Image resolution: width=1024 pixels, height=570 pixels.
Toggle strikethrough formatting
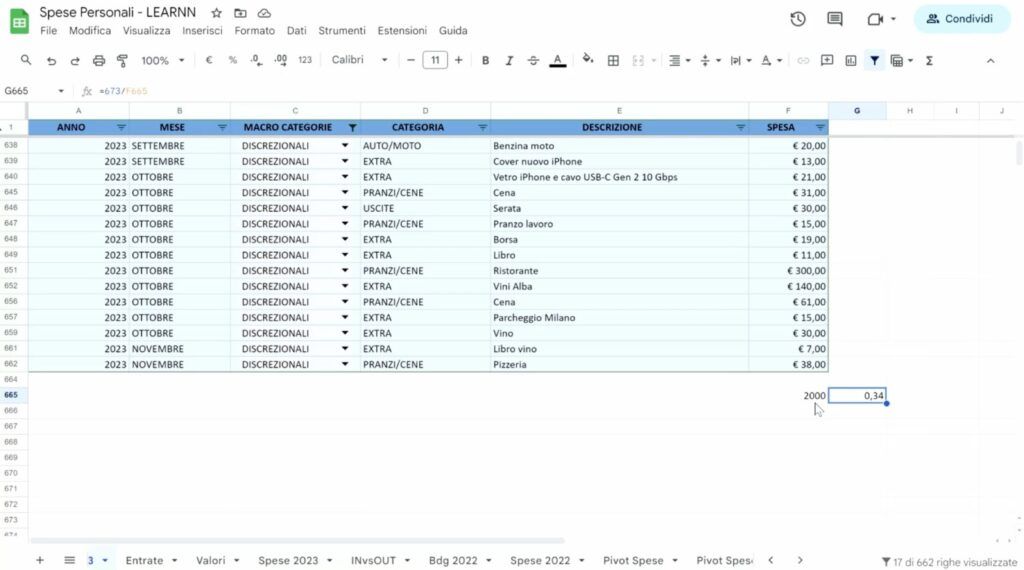tap(533, 60)
